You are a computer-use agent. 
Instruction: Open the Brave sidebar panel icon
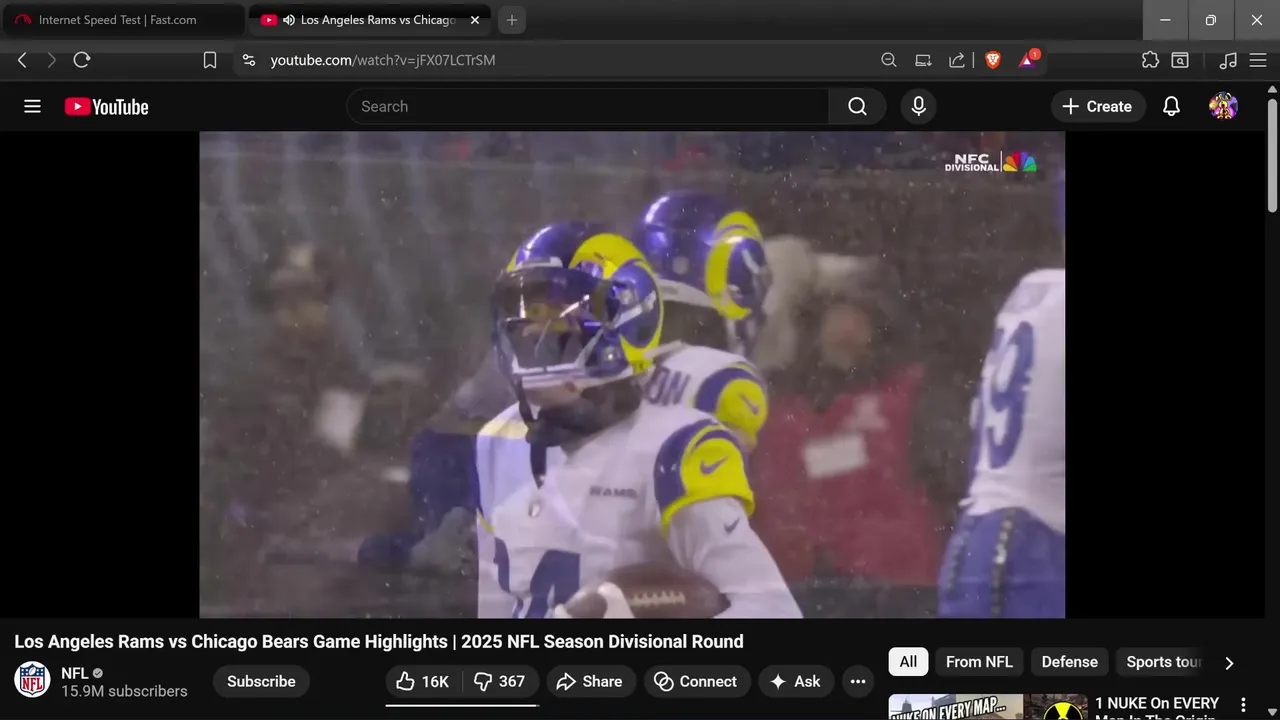coord(1180,60)
